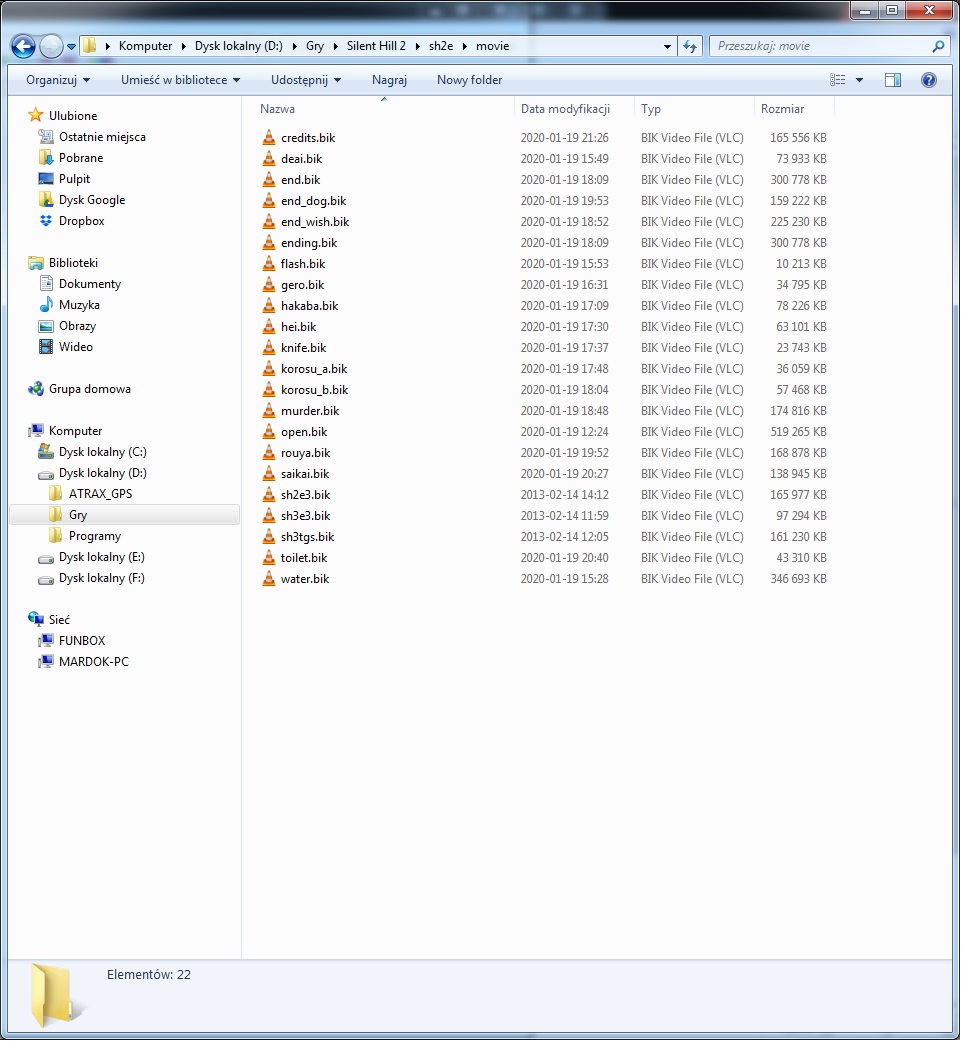Sort by the Rozmiar column header

tap(794, 109)
